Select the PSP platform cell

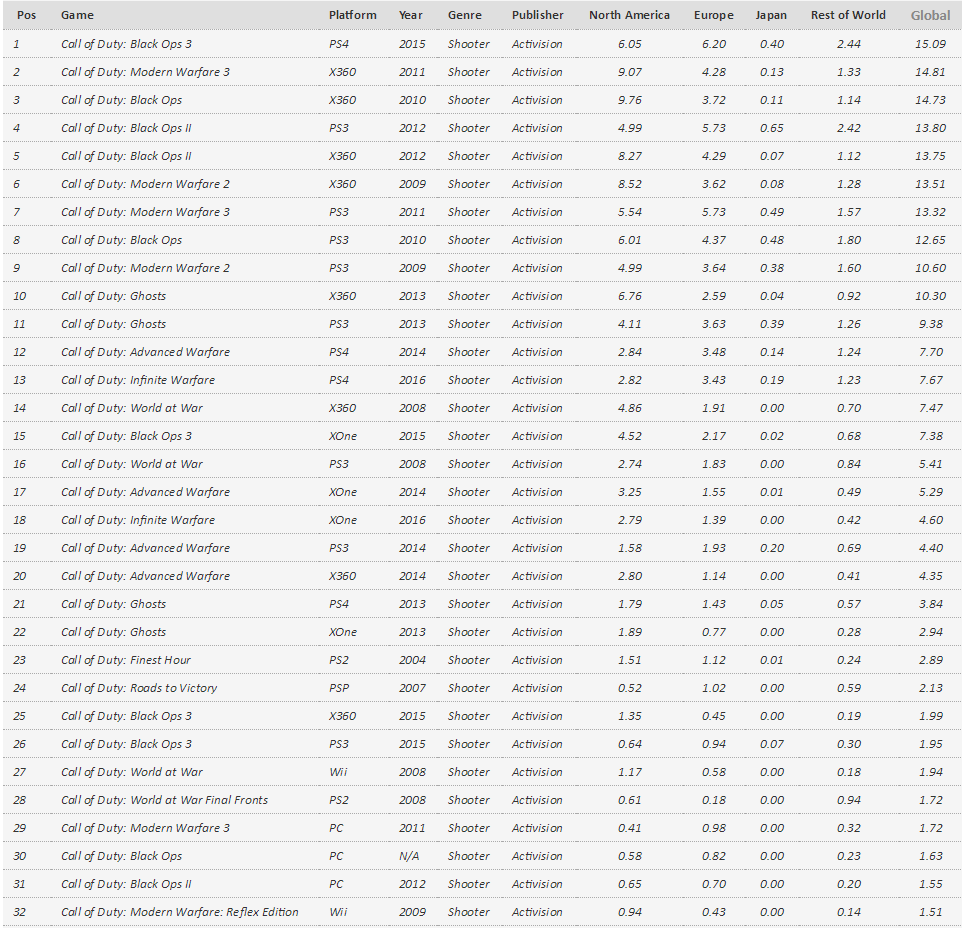[339, 688]
